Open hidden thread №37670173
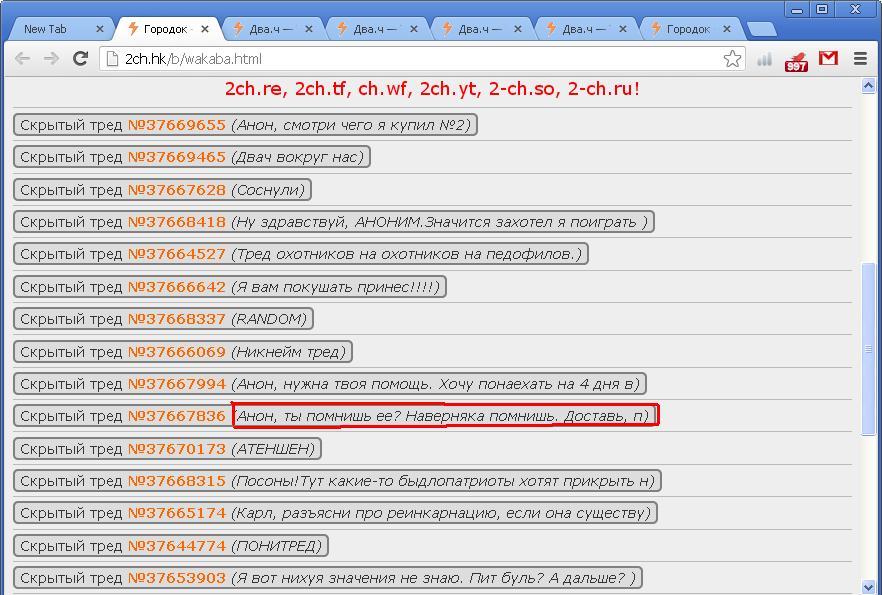The height and width of the screenshot is (595, 882). point(176,449)
